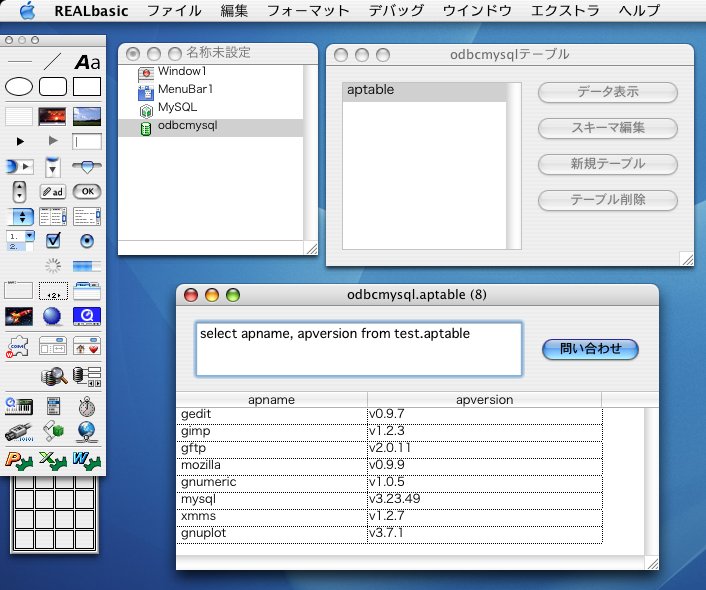
Task: Click the 問い合わせ query button
Action: 590,349
